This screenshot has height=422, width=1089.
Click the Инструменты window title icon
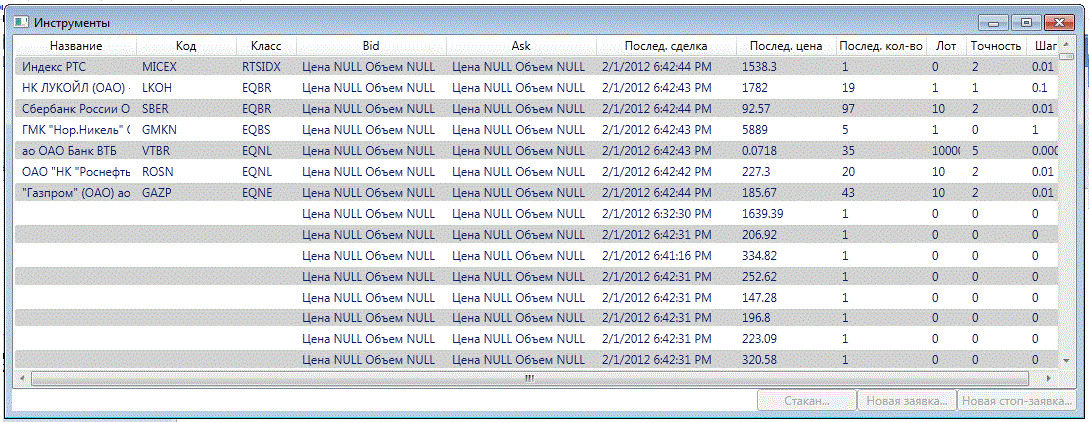point(22,22)
